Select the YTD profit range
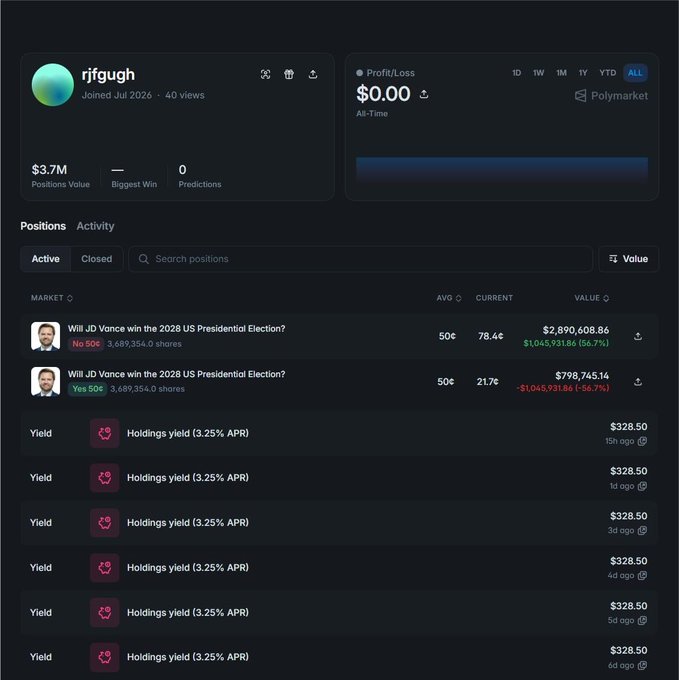Screen dimensions: 679x680 (607, 73)
